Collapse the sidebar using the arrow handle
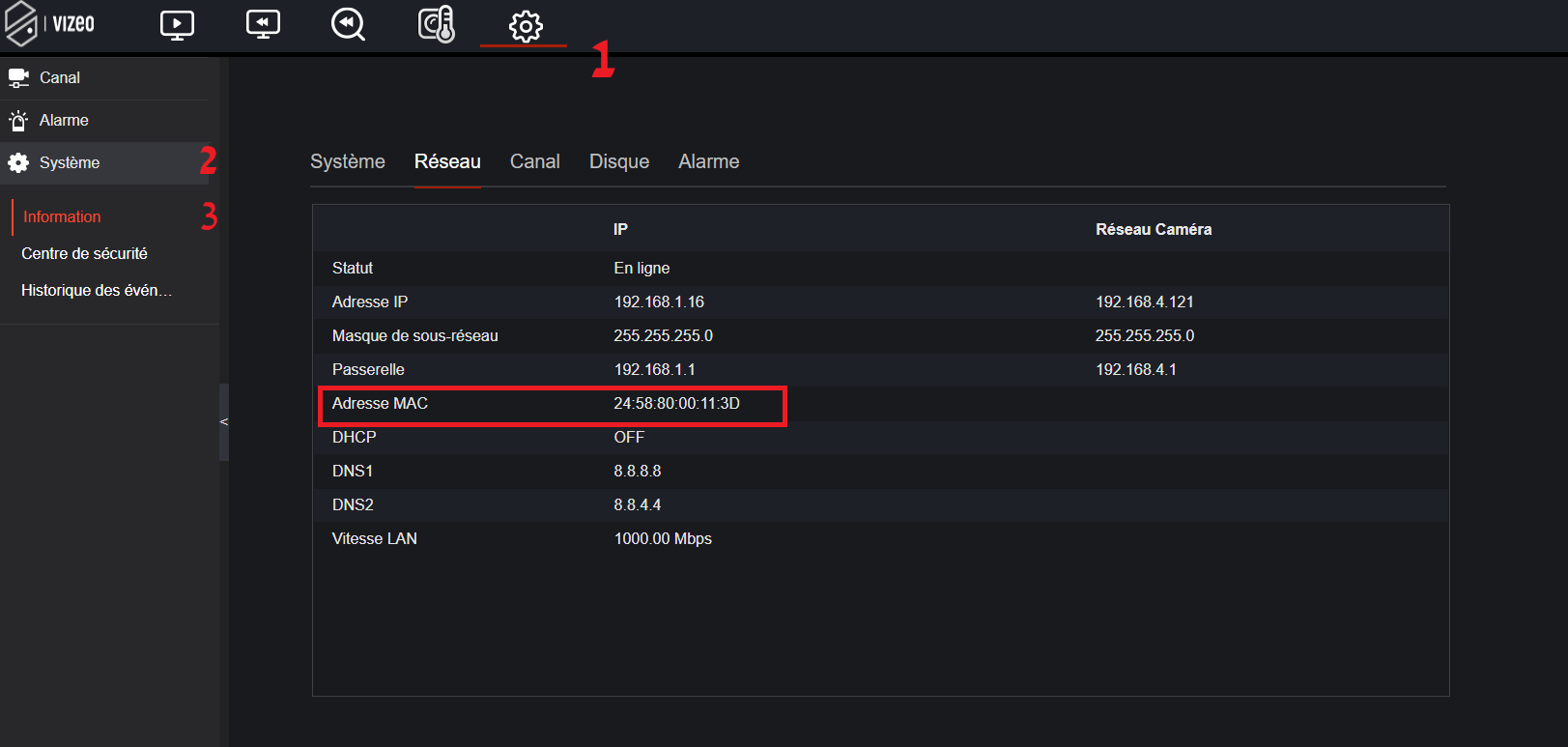This screenshot has width=1568, height=747. [x=224, y=422]
